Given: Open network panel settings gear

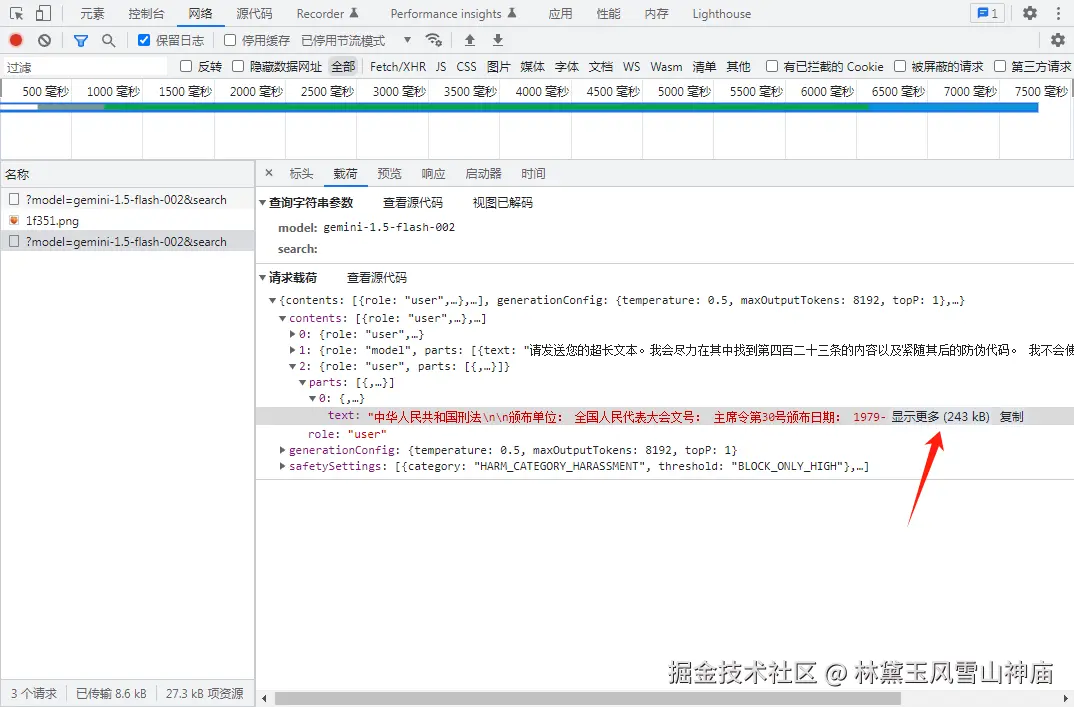Looking at the screenshot, I should click(x=1058, y=40).
